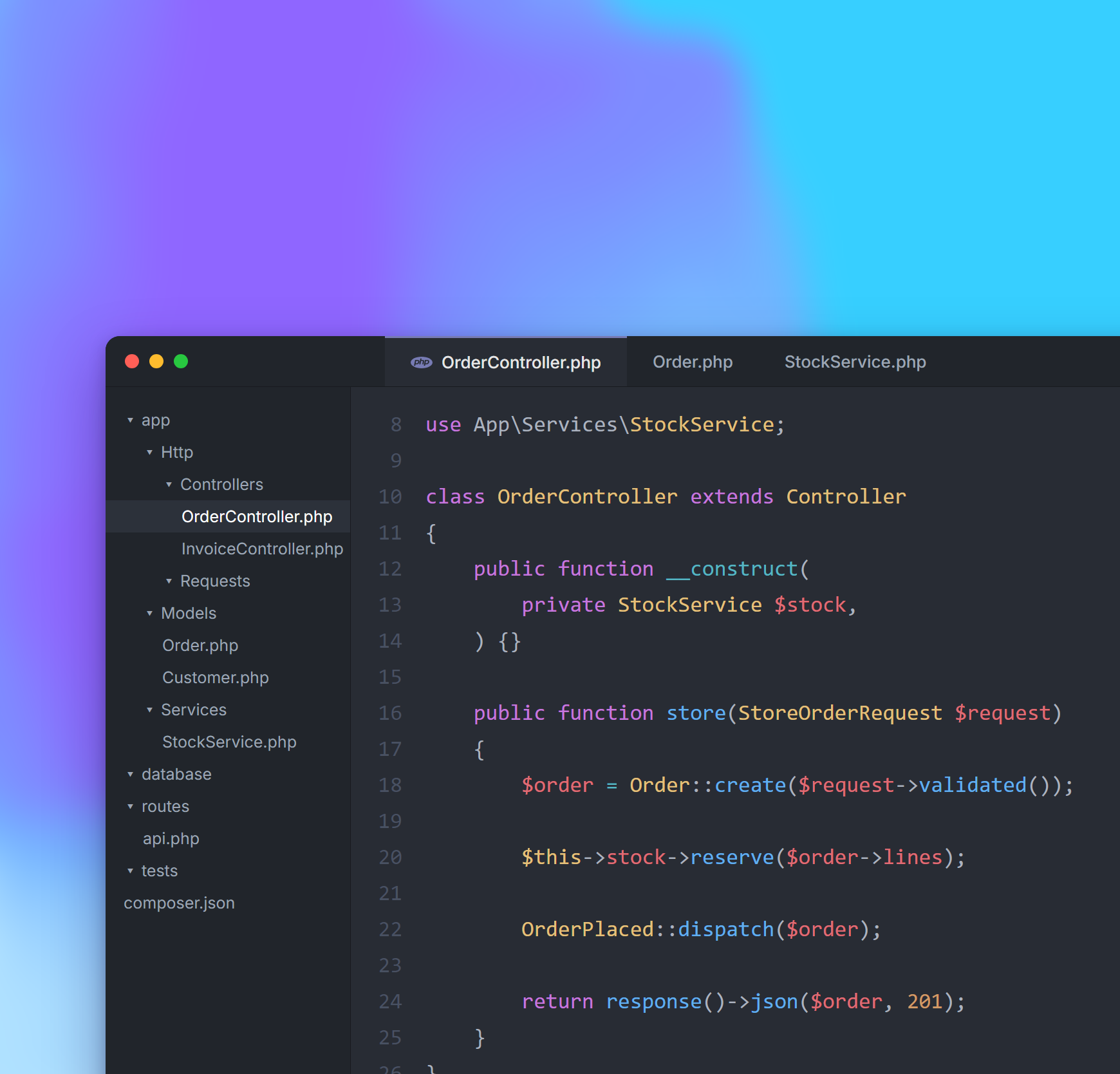Screen dimensions: 1120x1074
Task: Click the green maximize window button
Action: coord(181,361)
